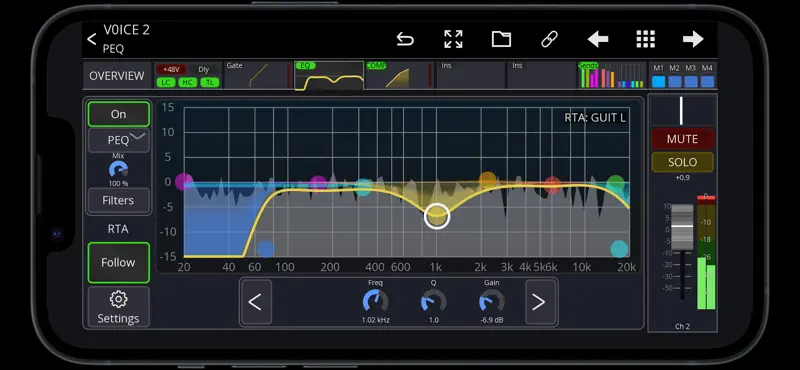The height and width of the screenshot is (370, 800).
Task: Solo the channel
Action: [x=682, y=162]
